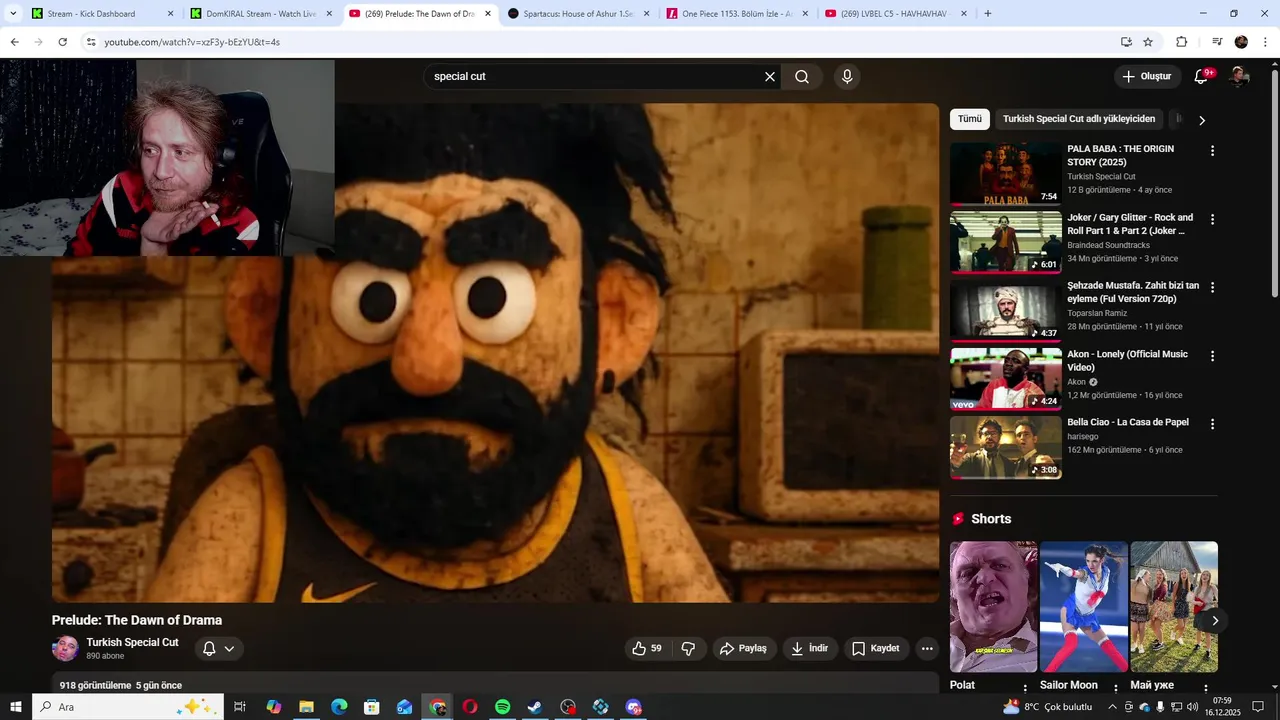Share the video via Paylaş
The image size is (1280, 720).
click(743, 648)
